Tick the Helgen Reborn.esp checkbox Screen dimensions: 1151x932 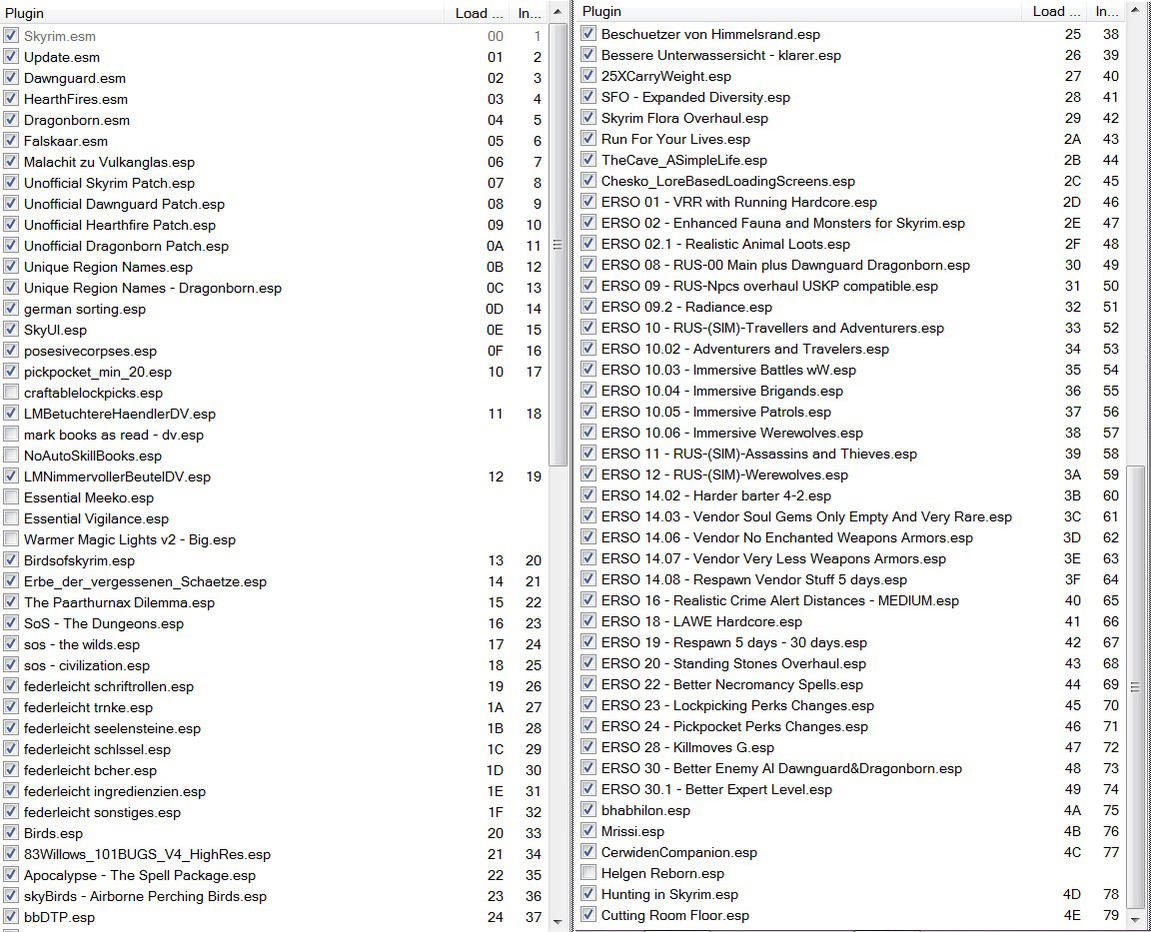pos(588,873)
